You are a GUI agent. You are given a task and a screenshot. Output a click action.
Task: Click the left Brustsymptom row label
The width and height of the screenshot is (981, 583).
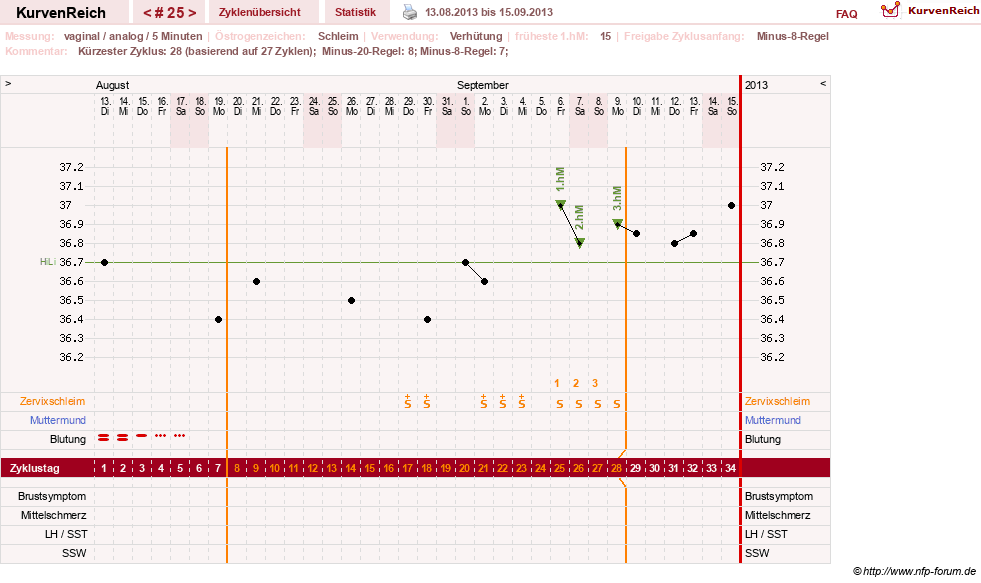(x=52, y=496)
